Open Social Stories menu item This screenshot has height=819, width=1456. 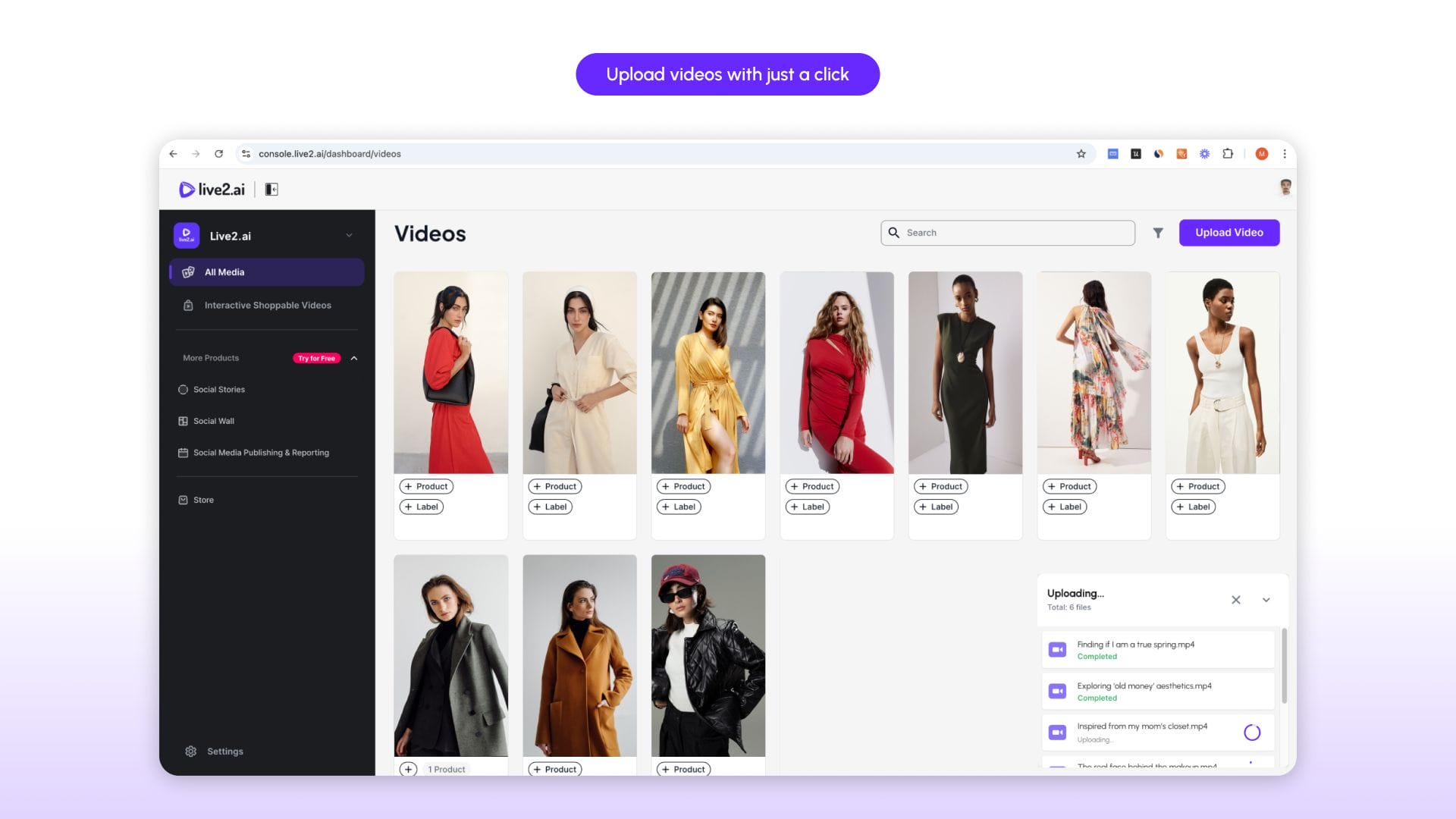click(x=218, y=390)
